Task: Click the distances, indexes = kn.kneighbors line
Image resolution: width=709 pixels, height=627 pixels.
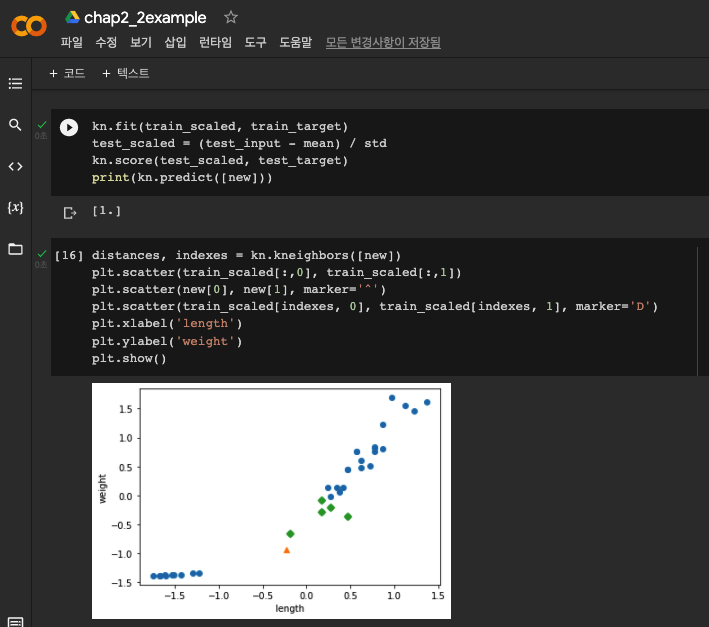Action: click(246, 255)
